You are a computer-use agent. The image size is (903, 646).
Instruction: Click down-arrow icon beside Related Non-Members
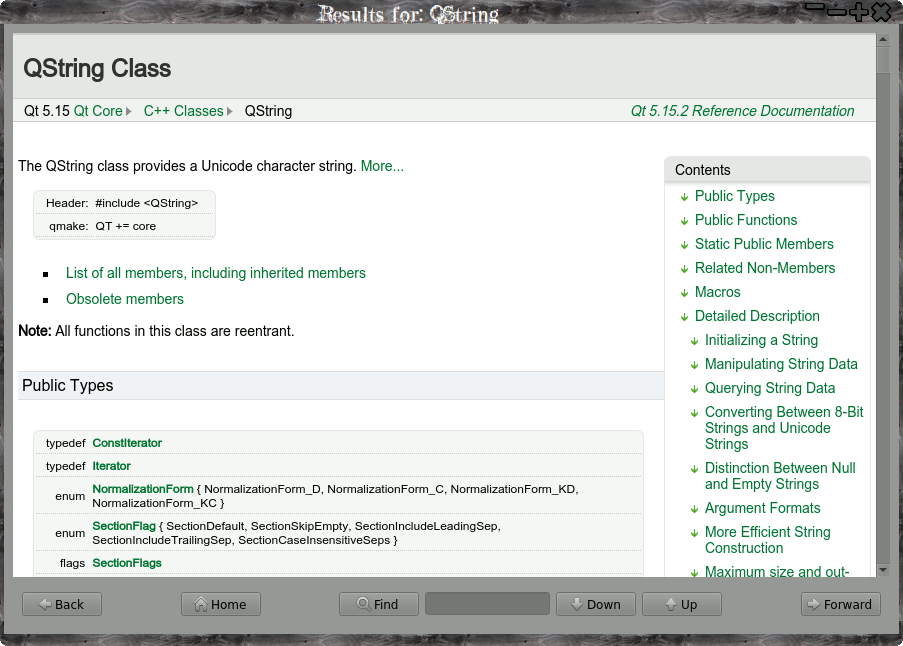point(684,269)
